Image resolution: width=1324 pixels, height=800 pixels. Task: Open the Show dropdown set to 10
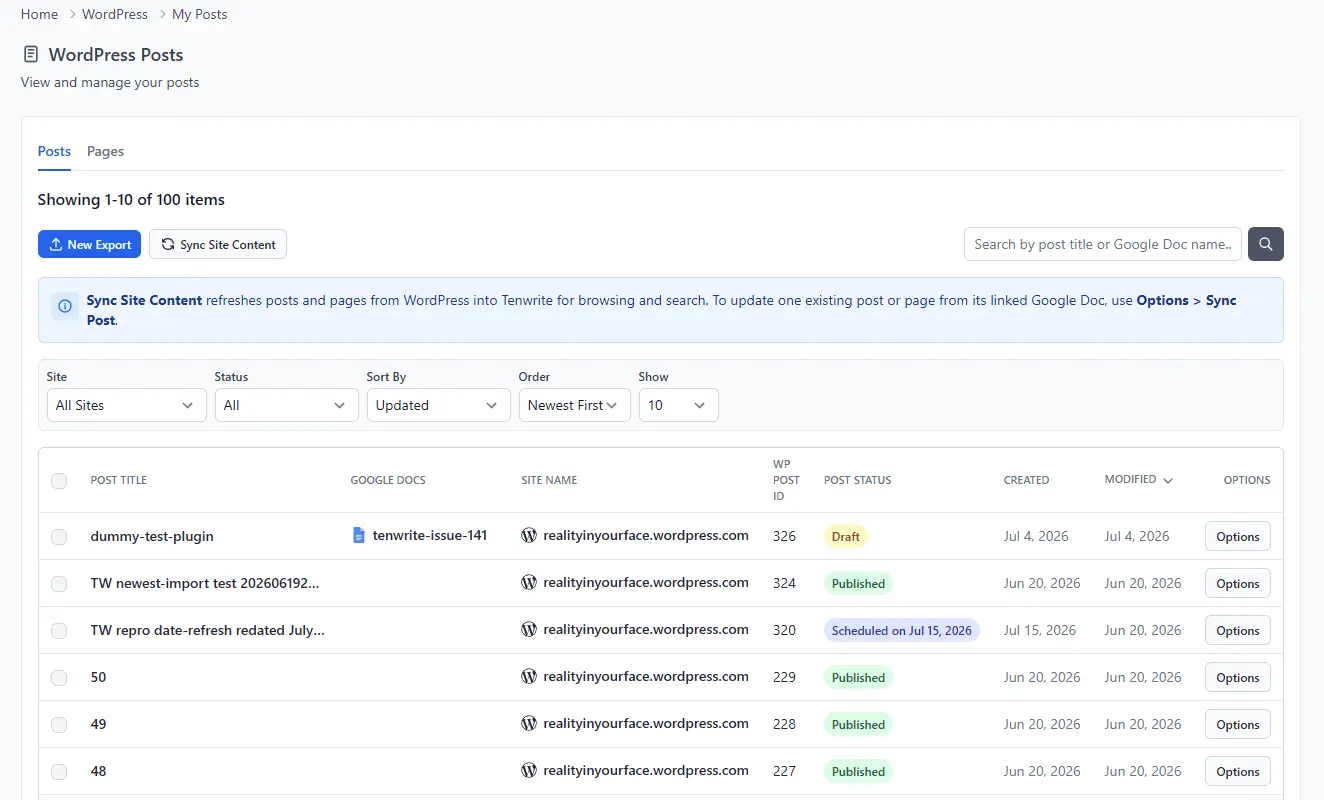pos(679,405)
